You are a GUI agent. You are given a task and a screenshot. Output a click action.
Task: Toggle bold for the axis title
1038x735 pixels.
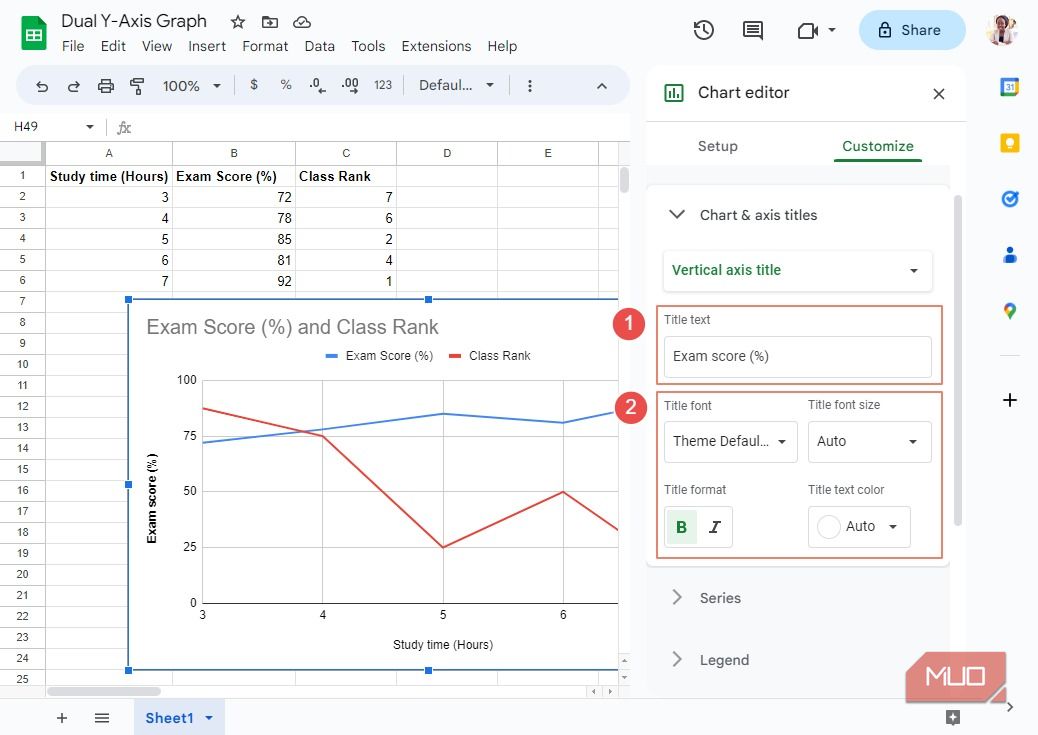pos(680,526)
